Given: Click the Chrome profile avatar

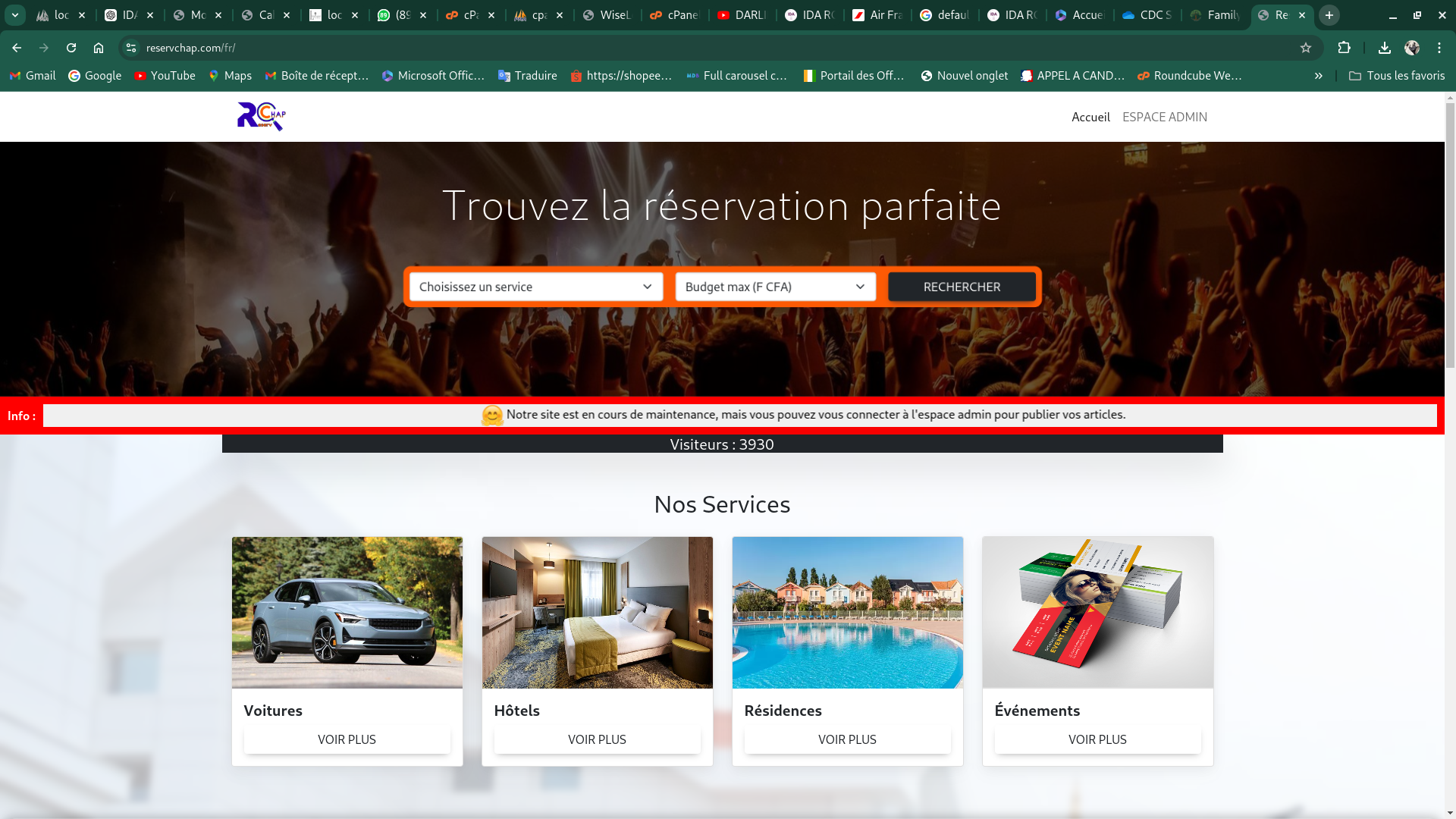Looking at the screenshot, I should pyautogui.click(x=1412, y=47).
